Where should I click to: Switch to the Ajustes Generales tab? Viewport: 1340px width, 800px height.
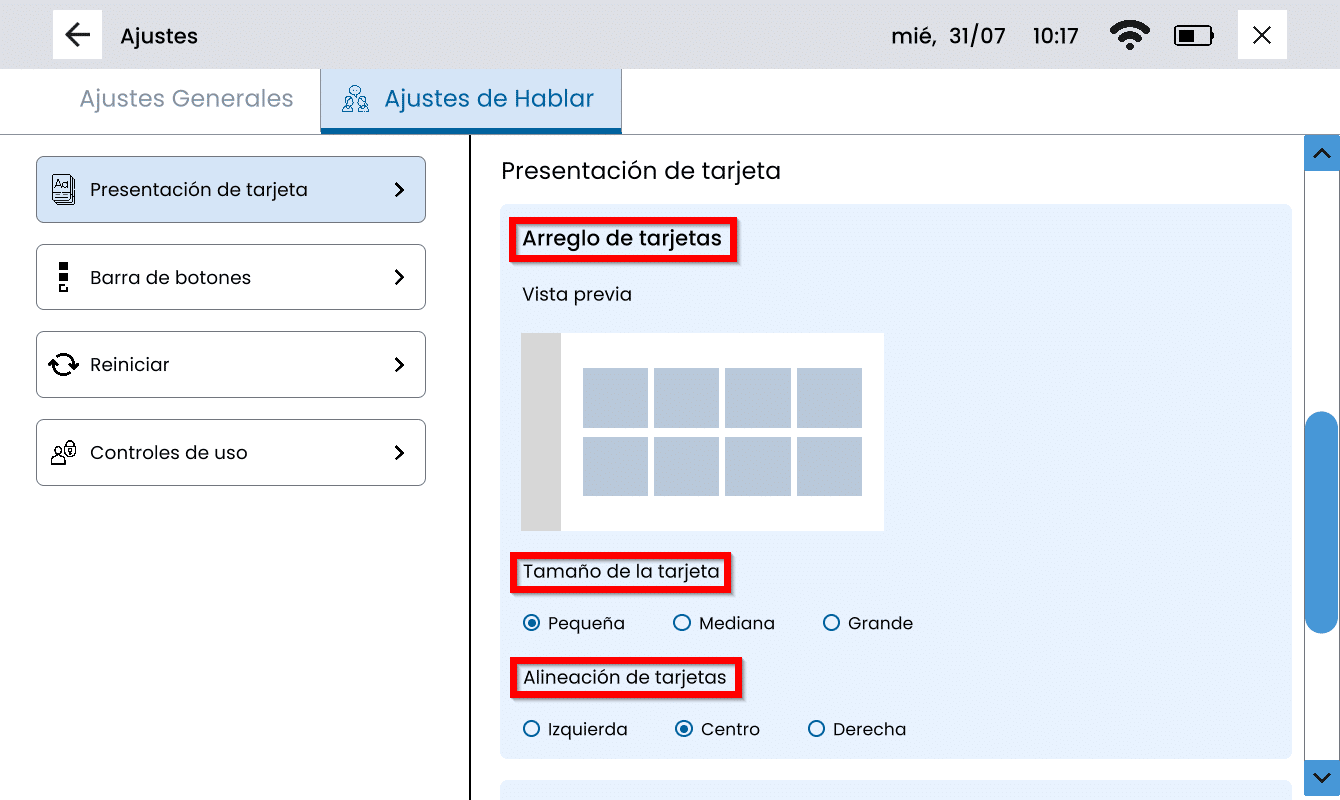click(186, 99)
